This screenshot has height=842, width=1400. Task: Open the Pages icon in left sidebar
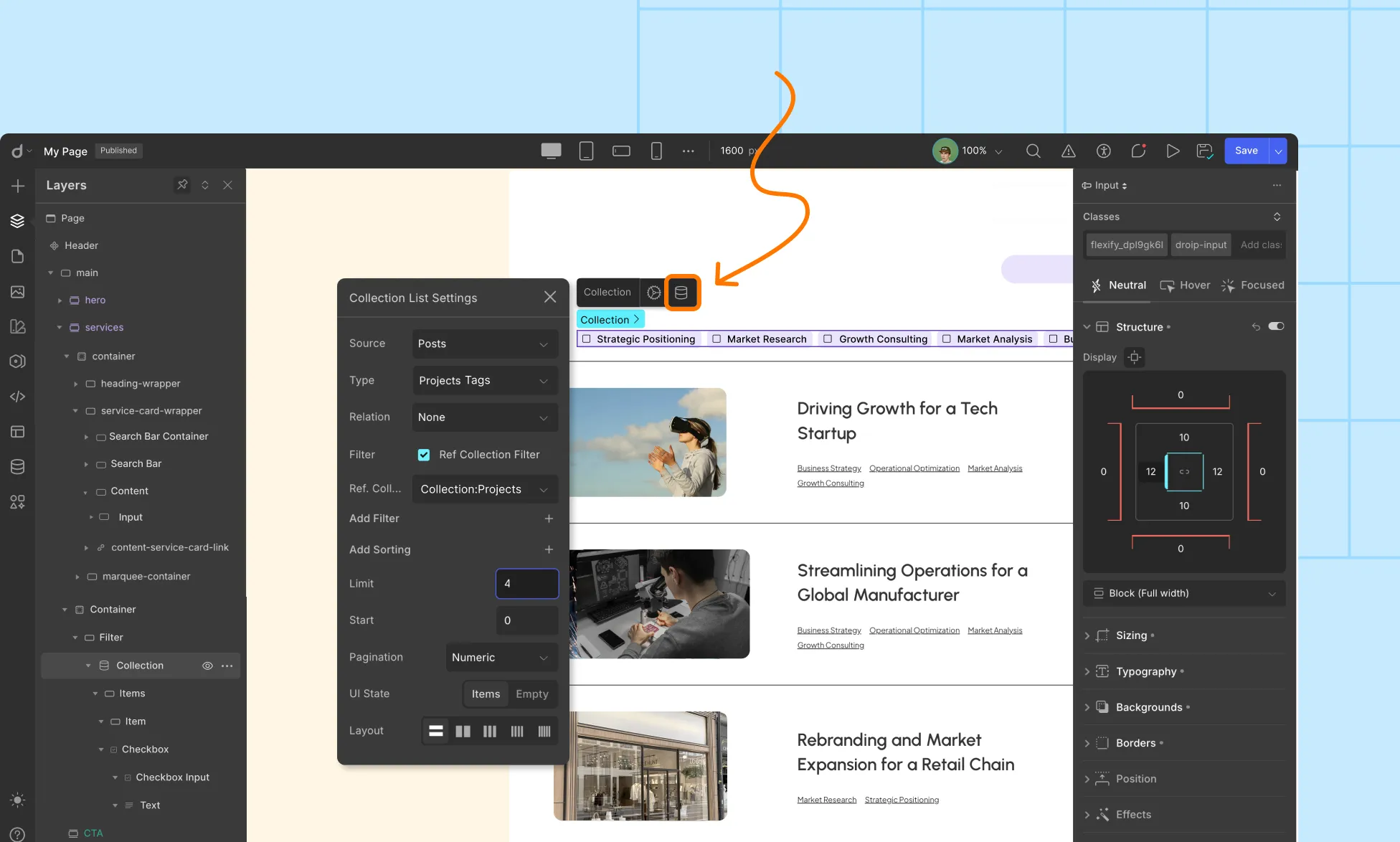[x=18, y=256]
